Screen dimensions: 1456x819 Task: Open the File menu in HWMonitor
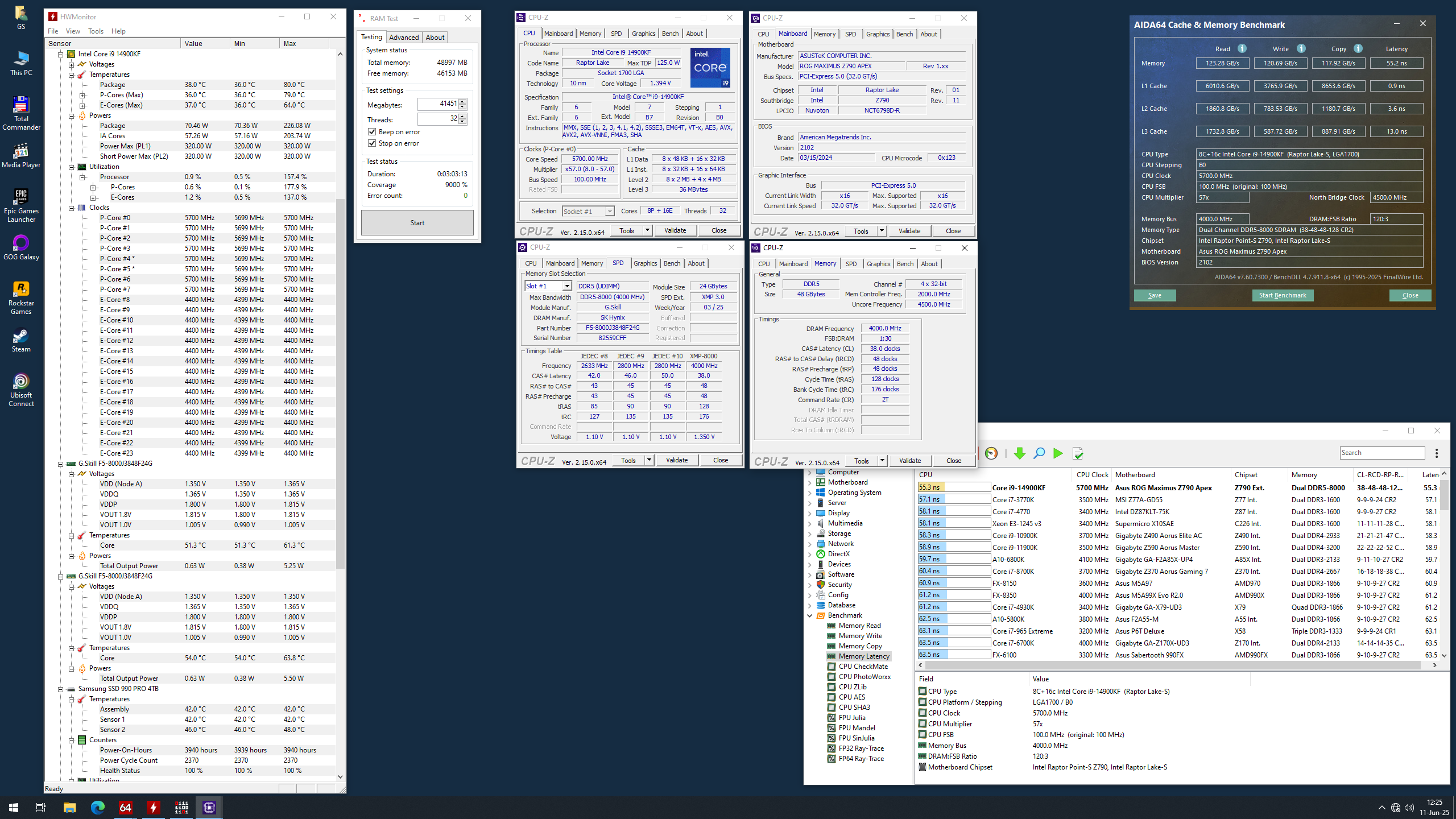pos(53,31)
